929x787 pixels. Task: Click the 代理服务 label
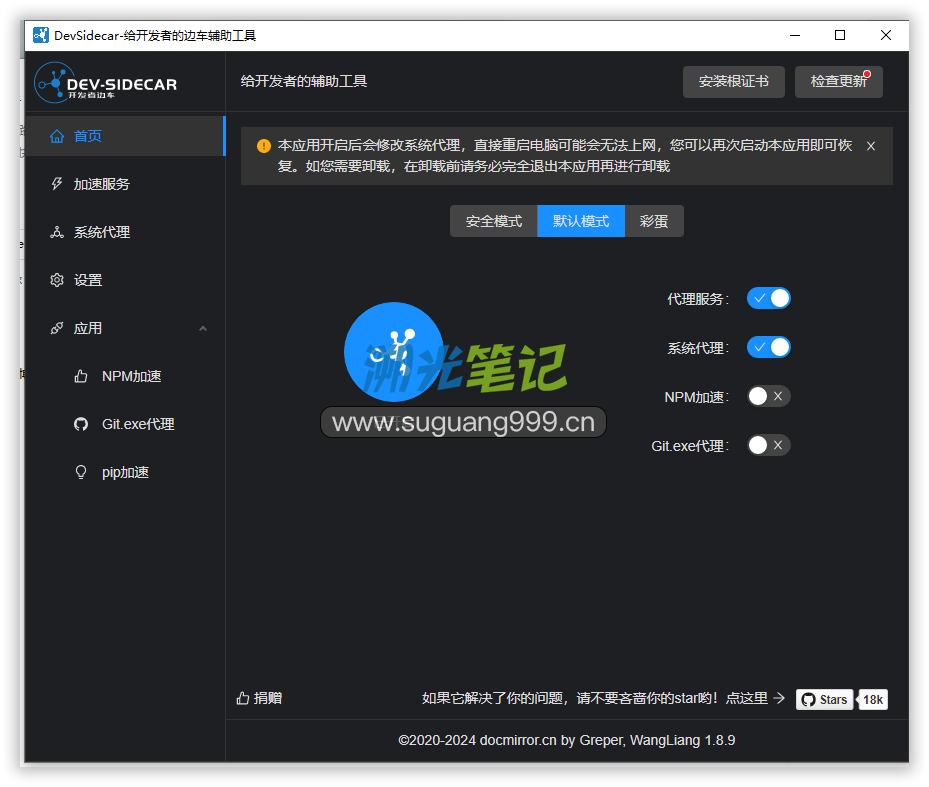tap(698, 299)
